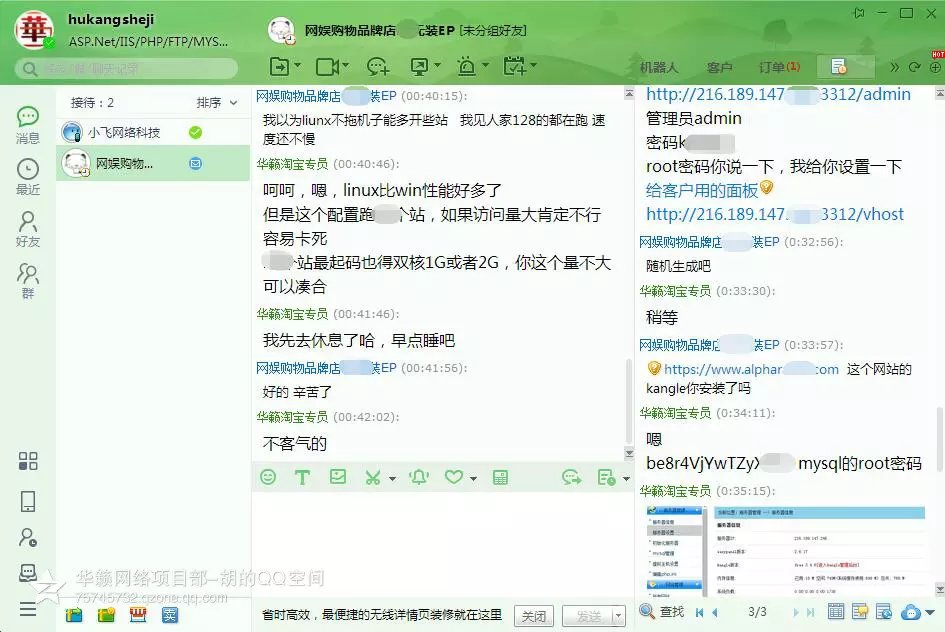Select the 网娱购物 conversation in list
Viewport: 945px width, 632px height.
[153, 163]
